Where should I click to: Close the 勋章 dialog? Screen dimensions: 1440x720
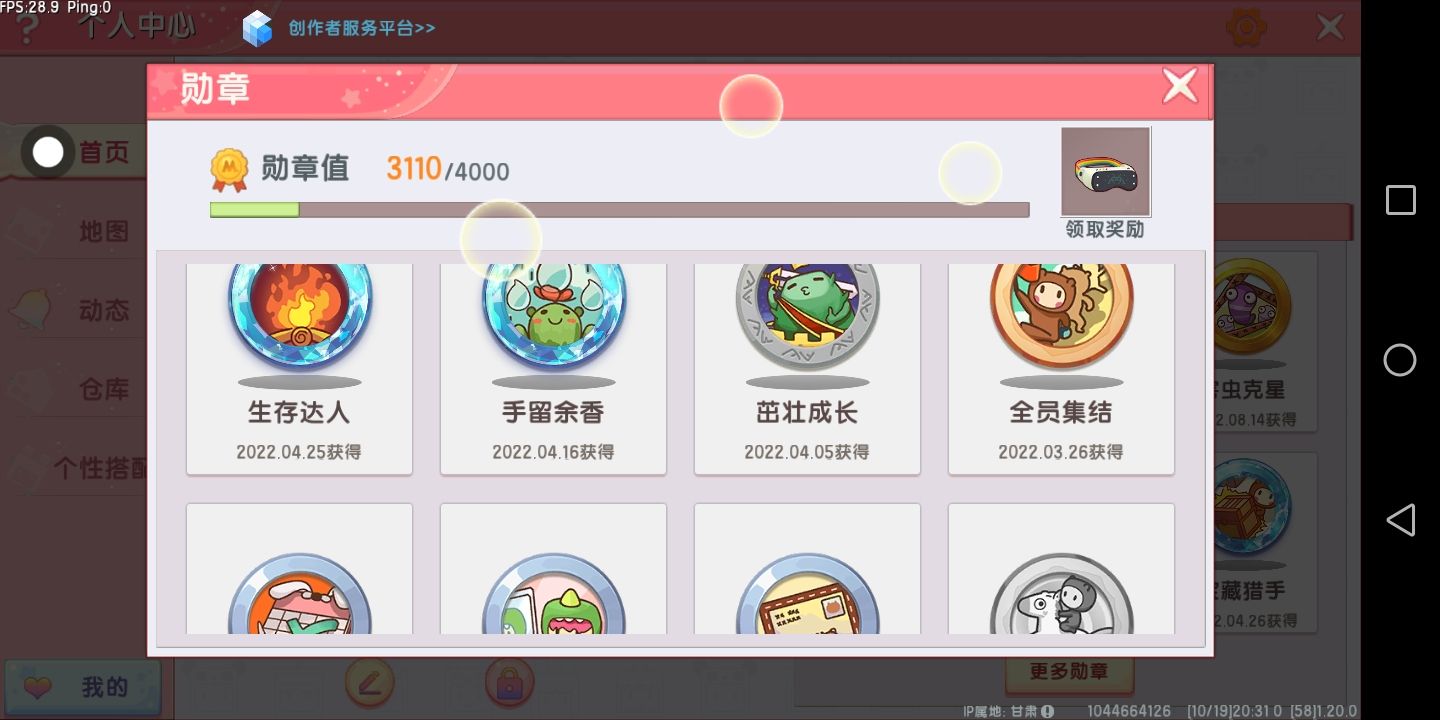pyautogui.click(x=1180, y=86)
